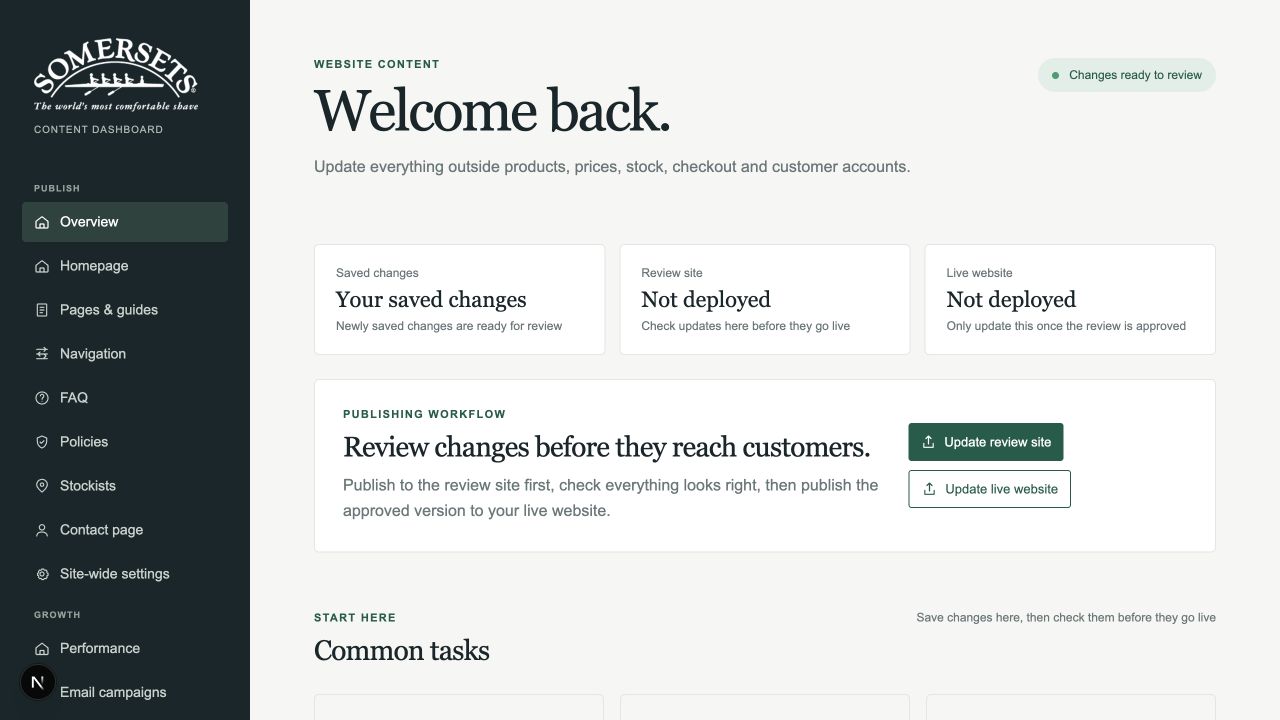Click the Overview home icon
The image size is (1280, 720).
click(x=42, y=222)
